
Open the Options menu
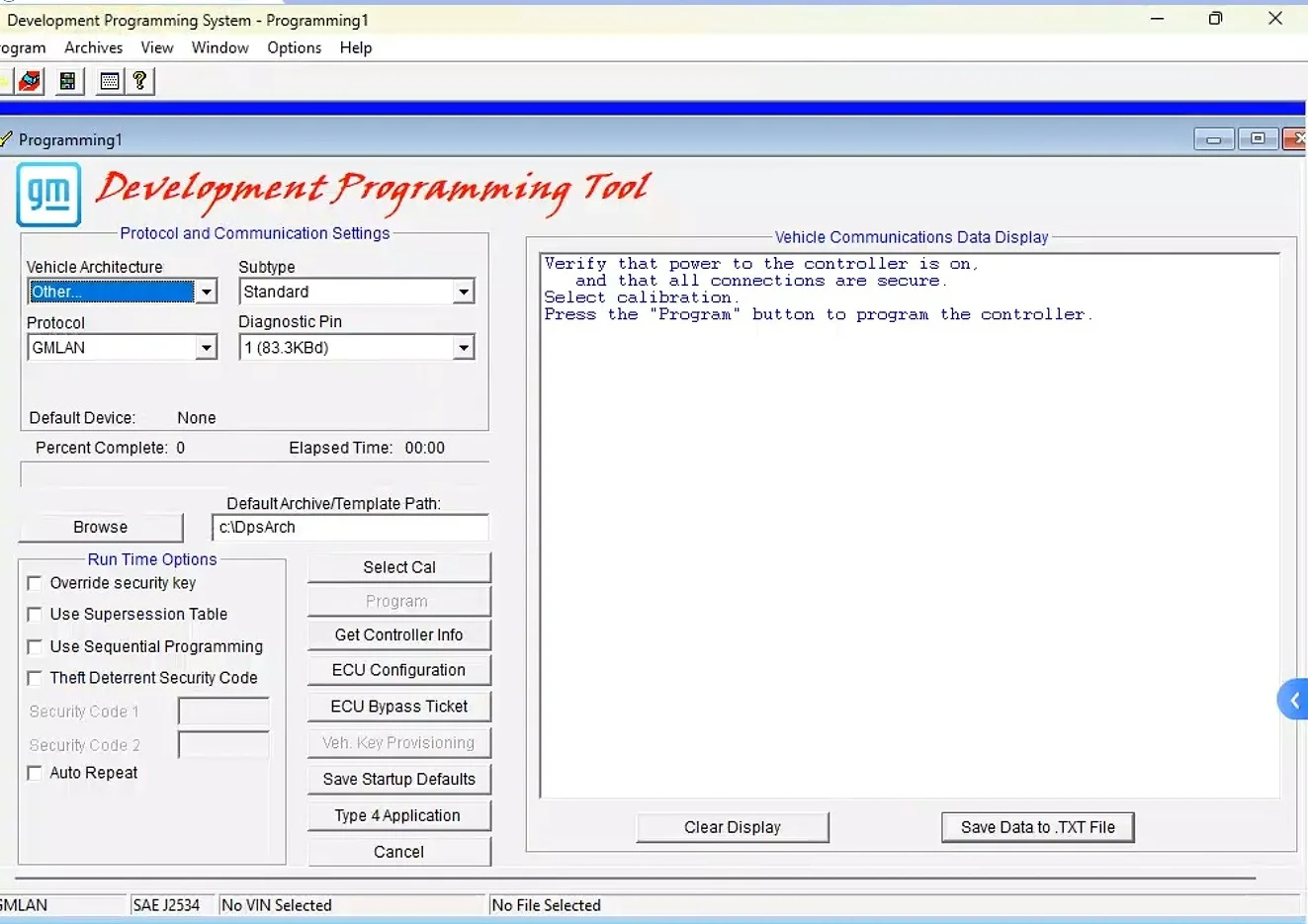(294, 47)
